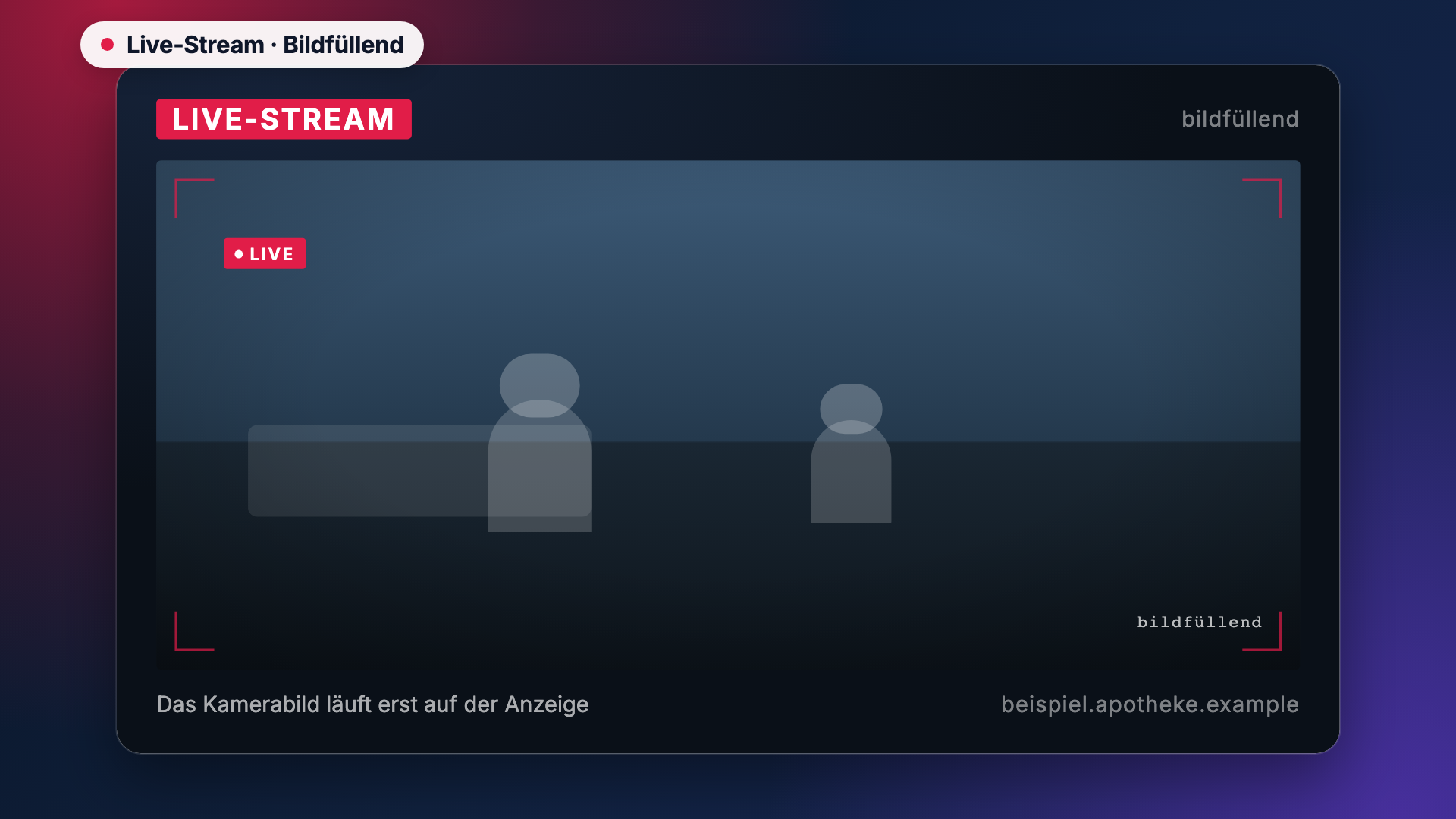Click the monospace bildfüllend caption inside the video

click(x=1199, y=622)
